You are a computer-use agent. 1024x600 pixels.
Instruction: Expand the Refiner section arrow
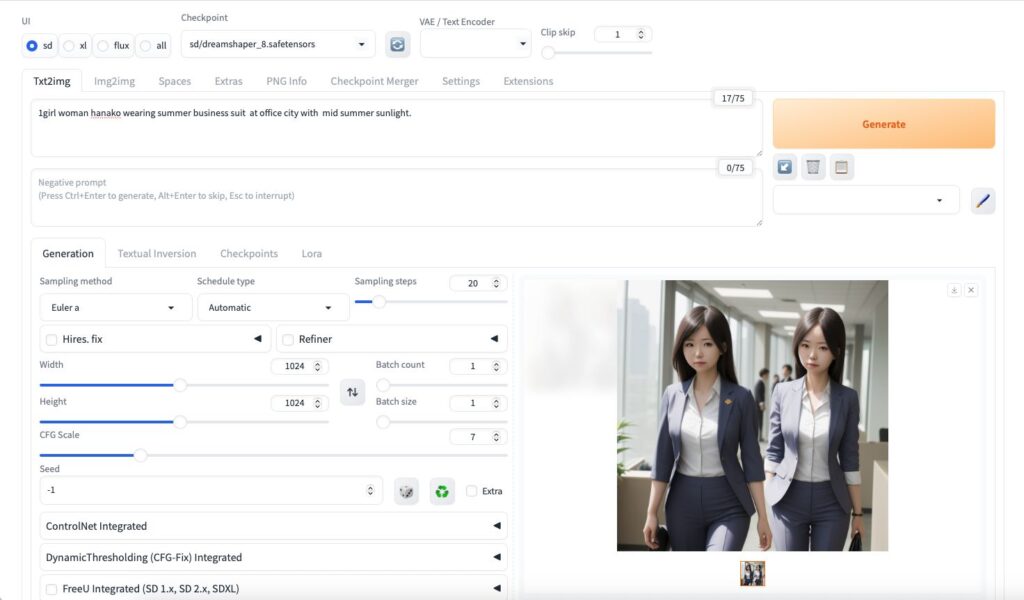[x=494, y=339]
